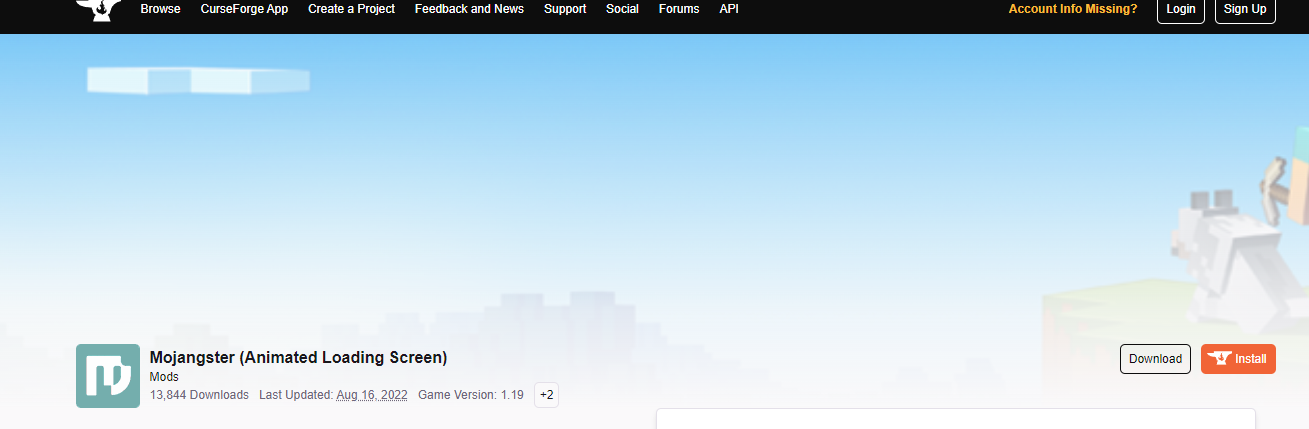
Task: Open the Browse menu
Action: pos(160,9)
